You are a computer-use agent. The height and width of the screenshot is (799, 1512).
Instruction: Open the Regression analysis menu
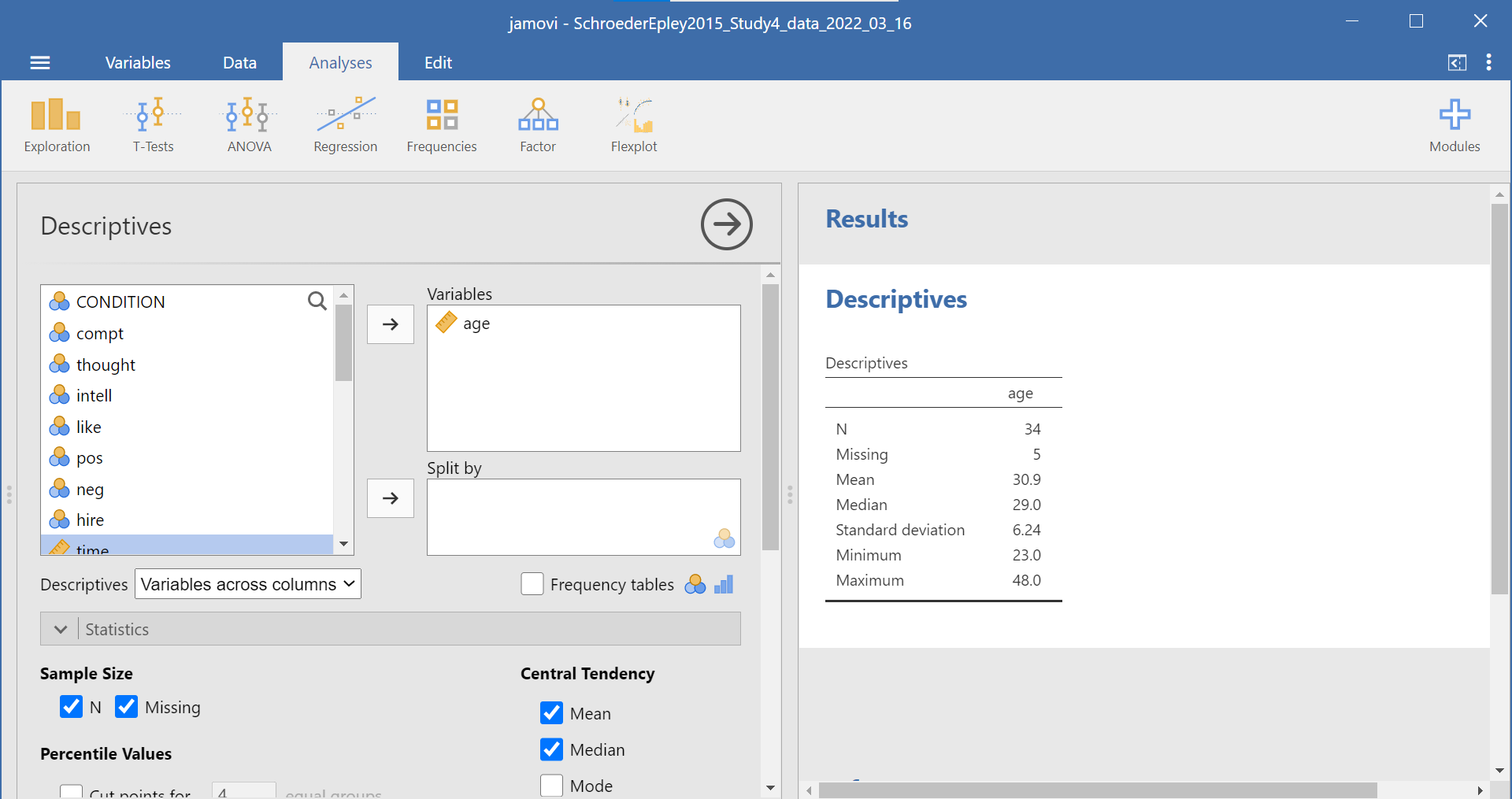point(345,124)
